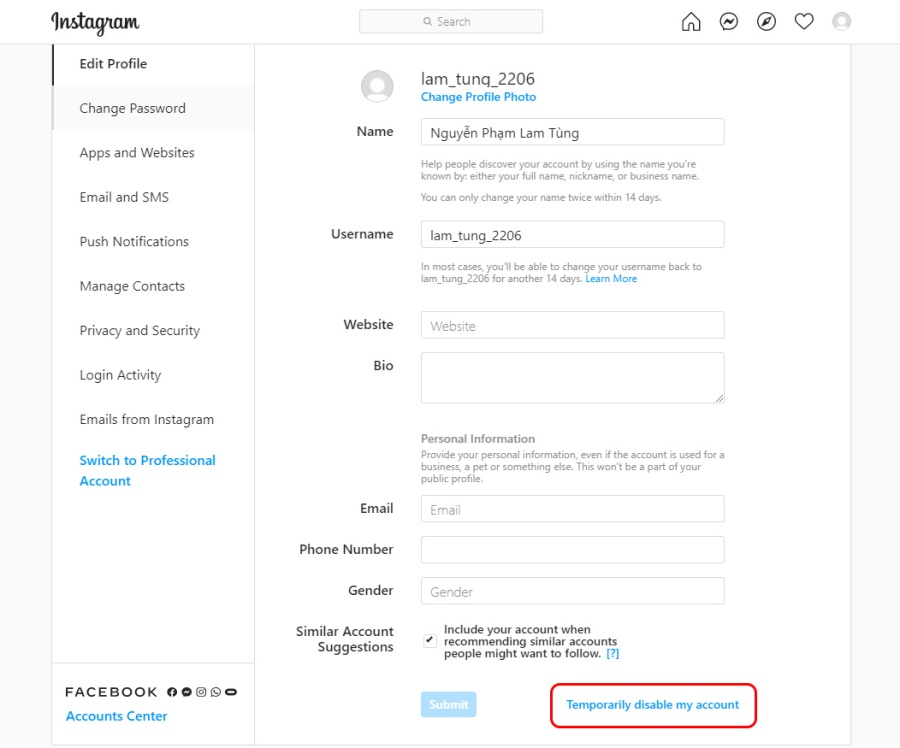The width and height of the screenshot is (900, 748).
Task: Select Privacy and Security in sidebar
Action: (x=140, y=330)
